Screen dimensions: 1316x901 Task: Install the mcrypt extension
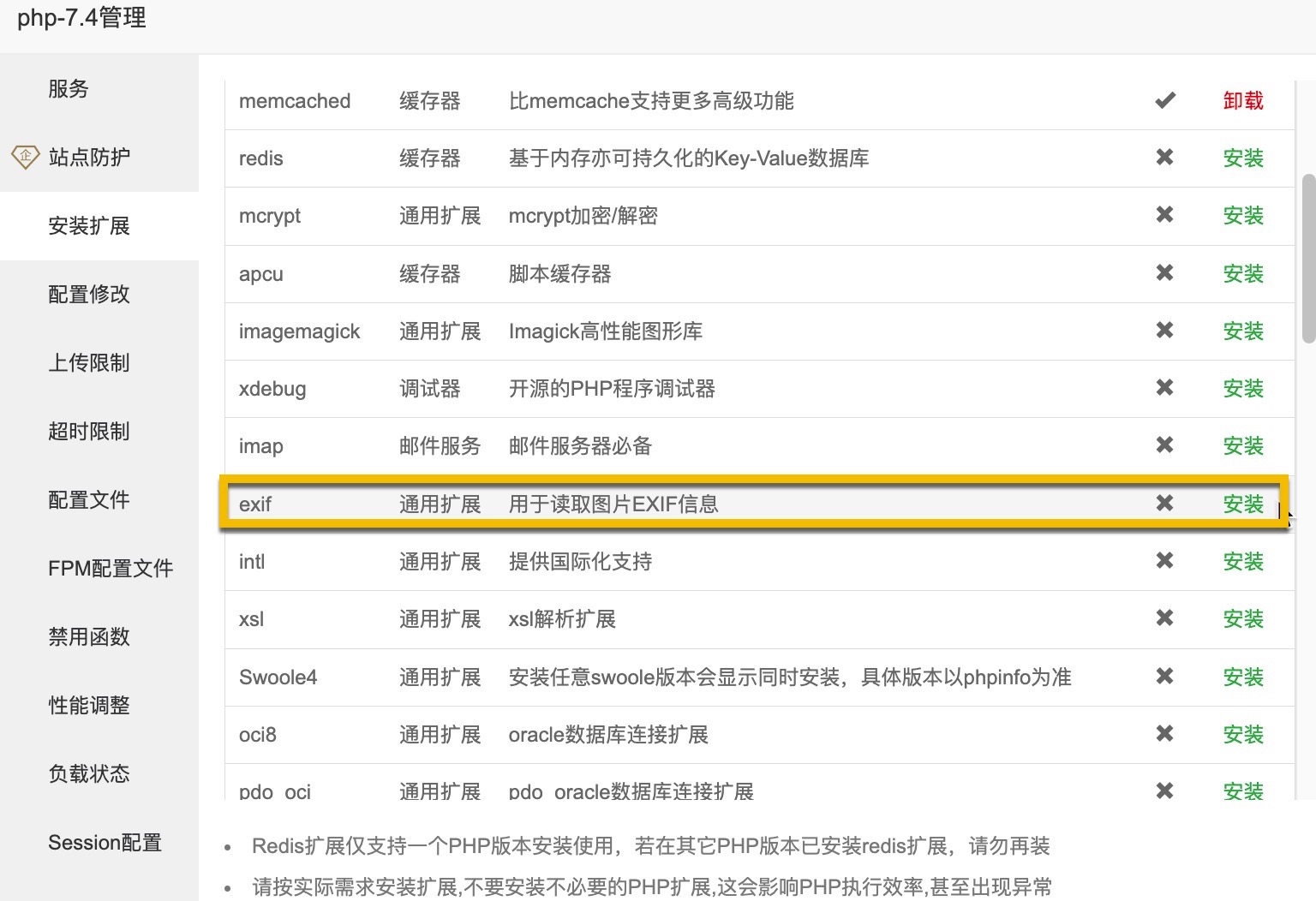1243,216
